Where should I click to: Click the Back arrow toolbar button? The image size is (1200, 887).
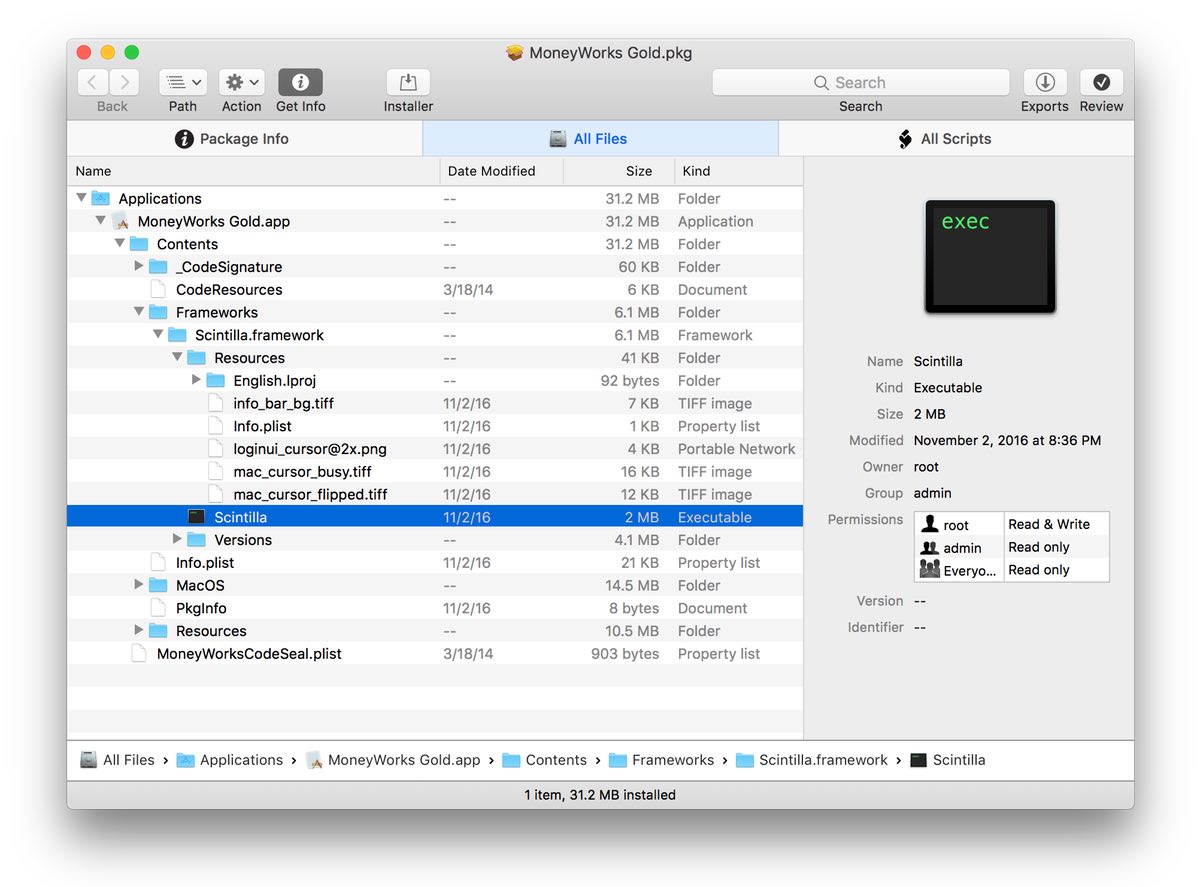coord(93,82)
